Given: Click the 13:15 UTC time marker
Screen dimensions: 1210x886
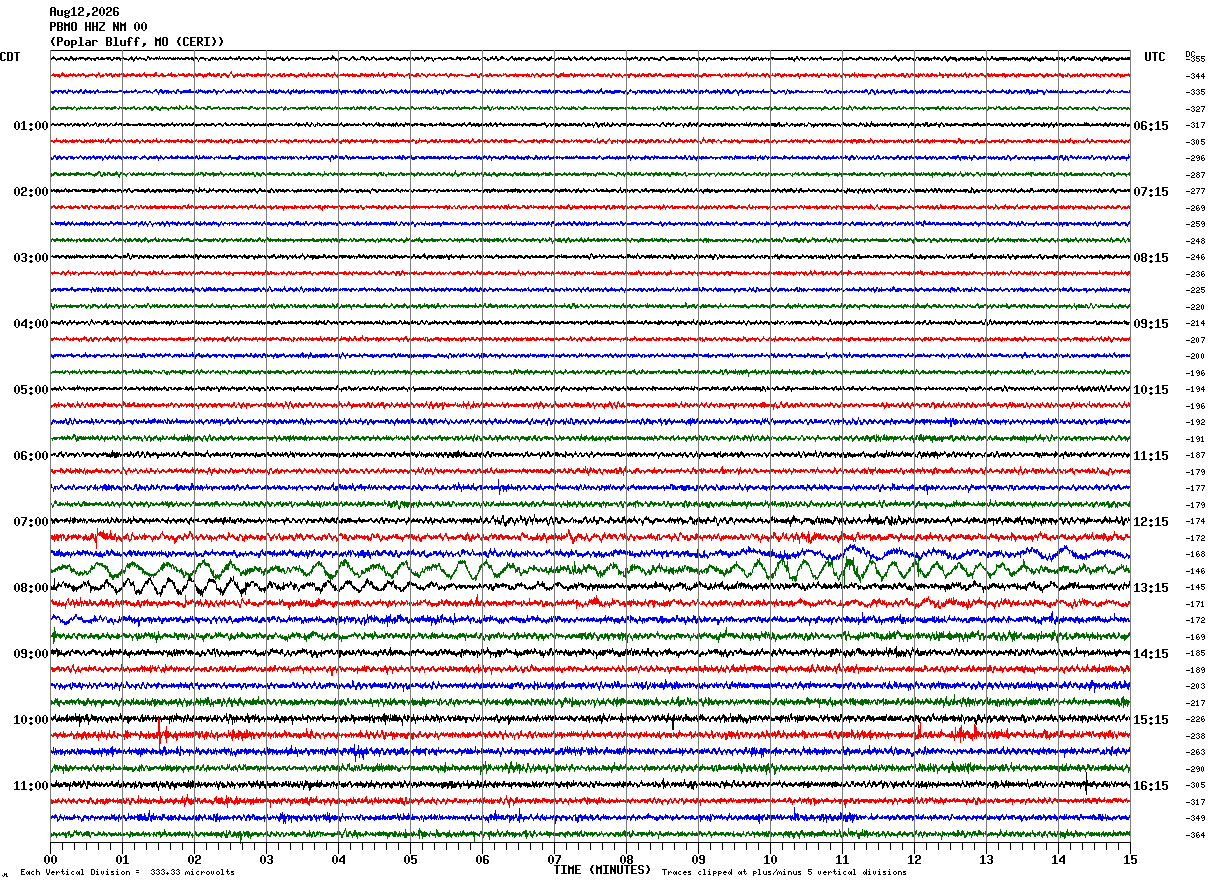Looking at the screenshot, I should (1151, 588).
